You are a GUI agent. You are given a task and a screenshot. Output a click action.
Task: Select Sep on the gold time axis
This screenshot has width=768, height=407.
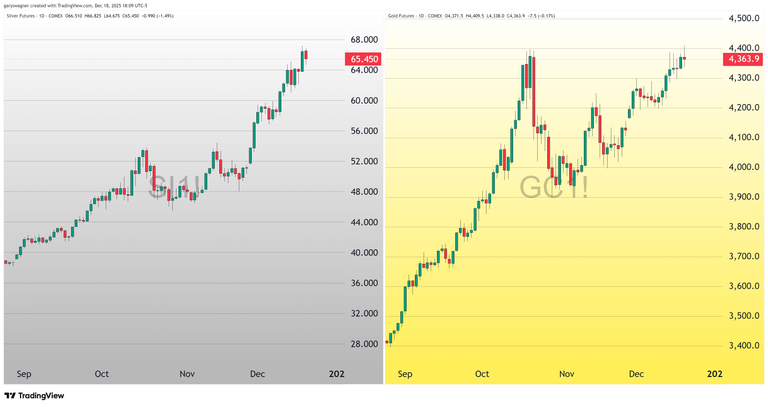coord(405,374)
